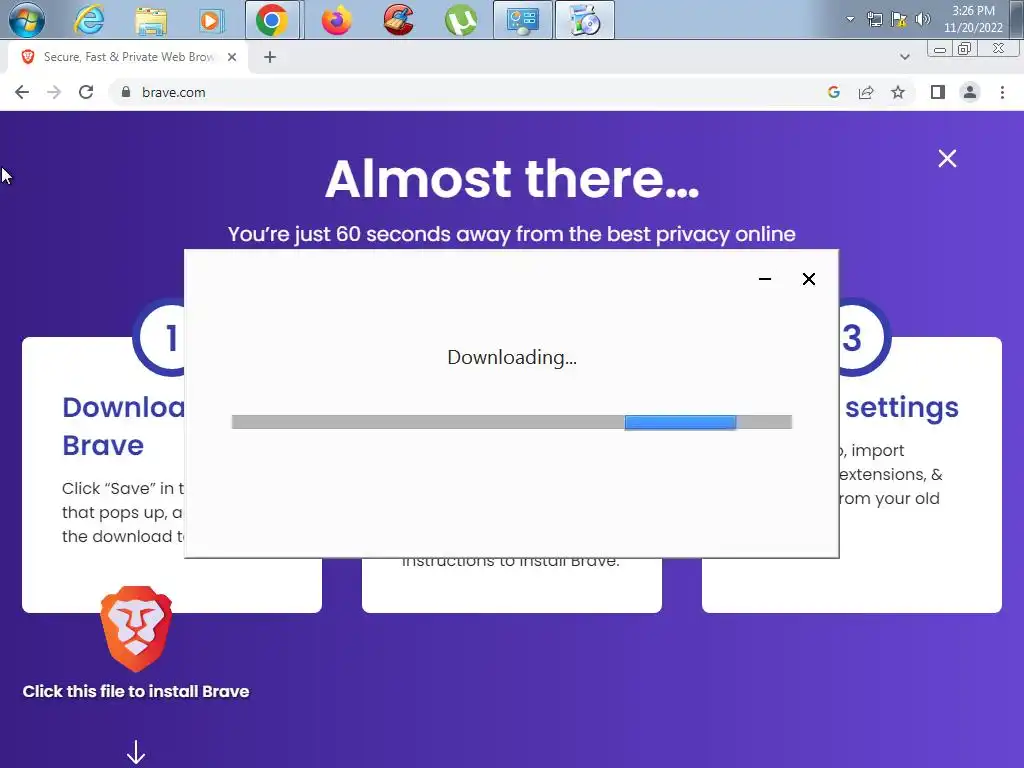Screen dimensions: 1024x768
Task: Minimize the Chrome browser window
Action: pos(940,49)
